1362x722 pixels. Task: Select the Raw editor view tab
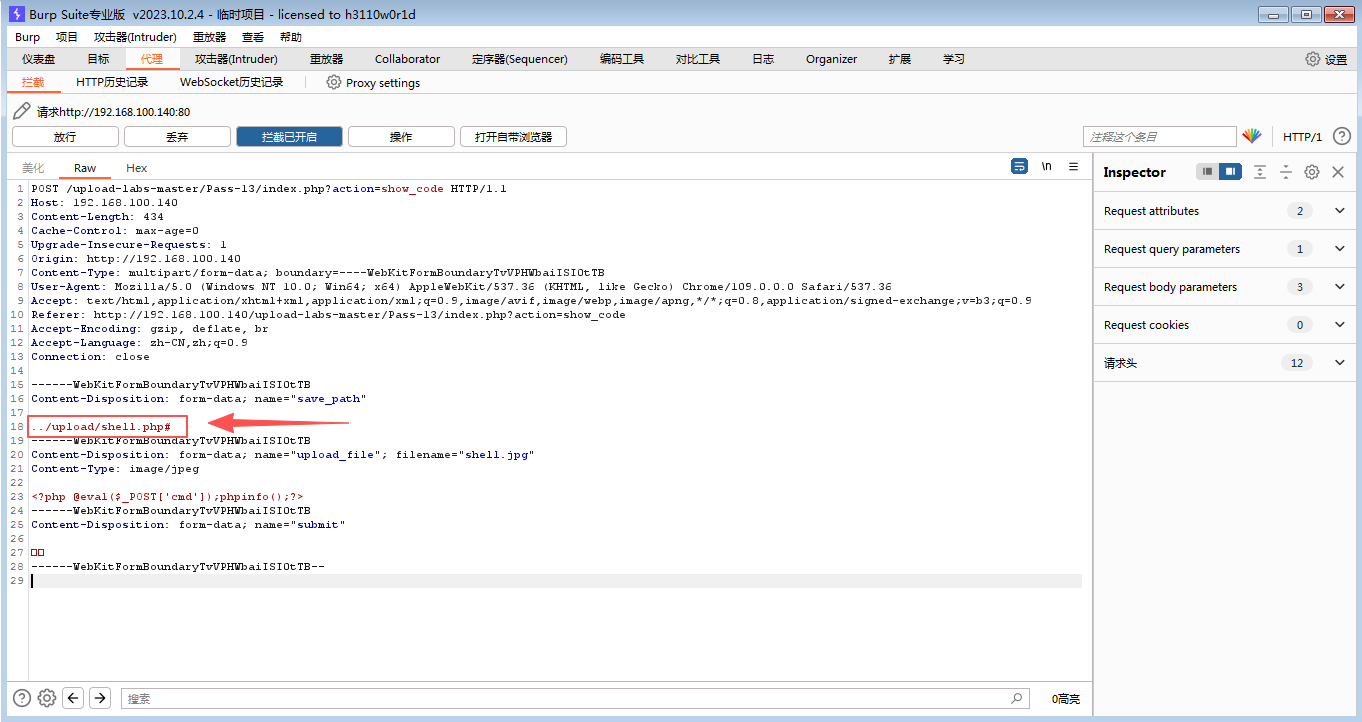tap(85, 168)
